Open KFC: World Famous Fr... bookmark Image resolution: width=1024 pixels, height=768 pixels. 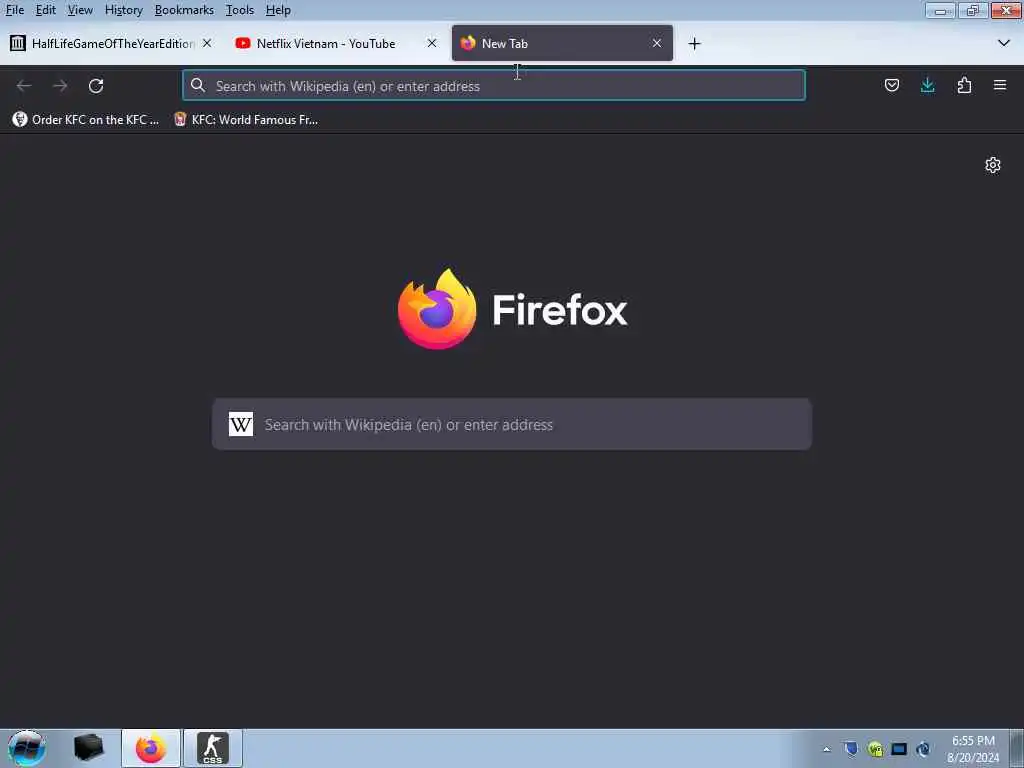click(246, 120)
